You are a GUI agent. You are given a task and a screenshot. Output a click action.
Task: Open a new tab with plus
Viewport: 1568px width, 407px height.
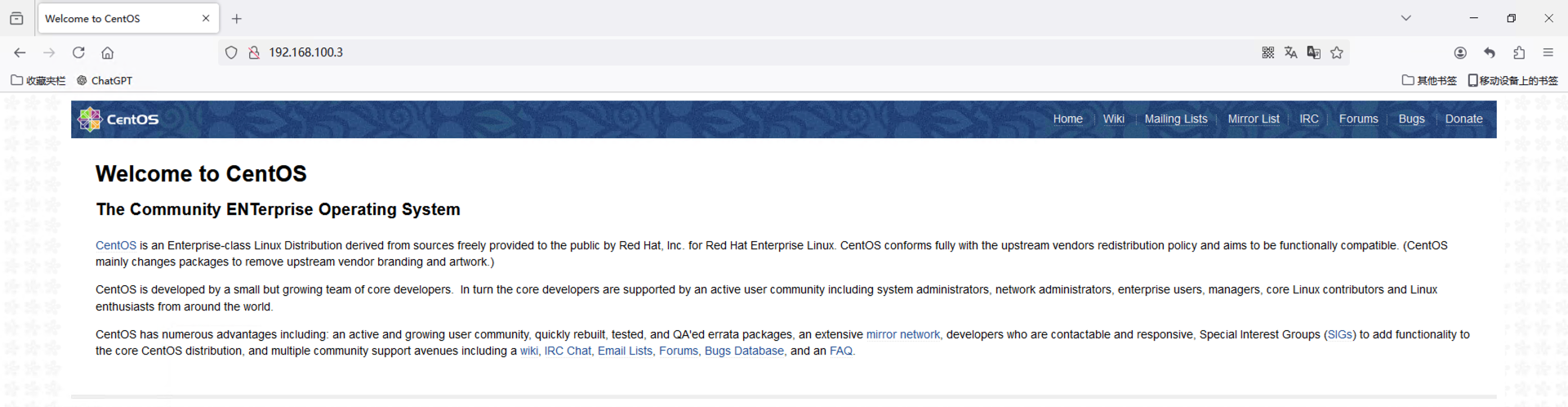237,18
